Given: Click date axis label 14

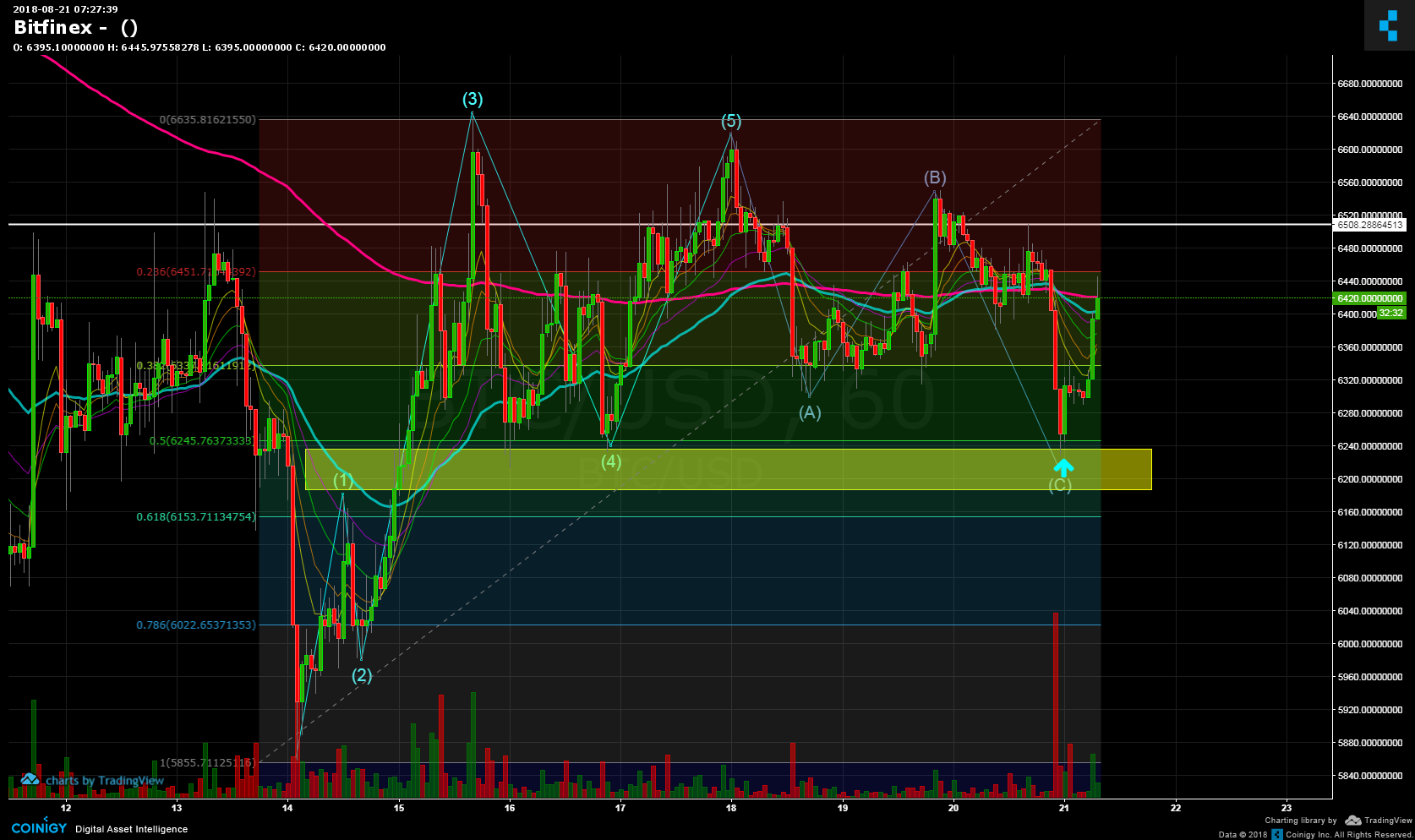Looking at the screenshot, I should pyautogui.click(x=287, y=808).
